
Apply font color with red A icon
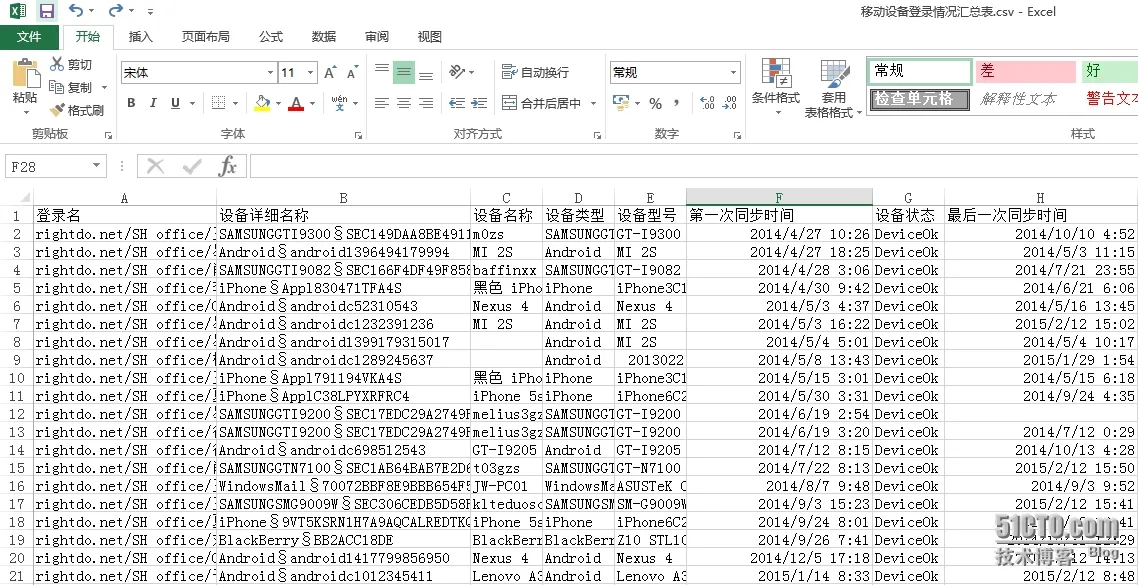[x=296, y=103]
